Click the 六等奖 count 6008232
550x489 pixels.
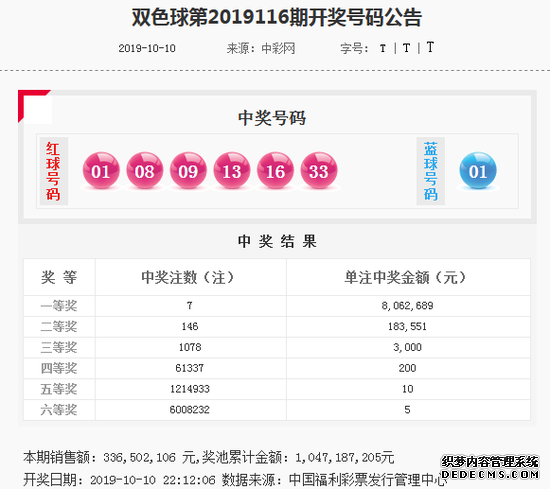coord(189,410)
